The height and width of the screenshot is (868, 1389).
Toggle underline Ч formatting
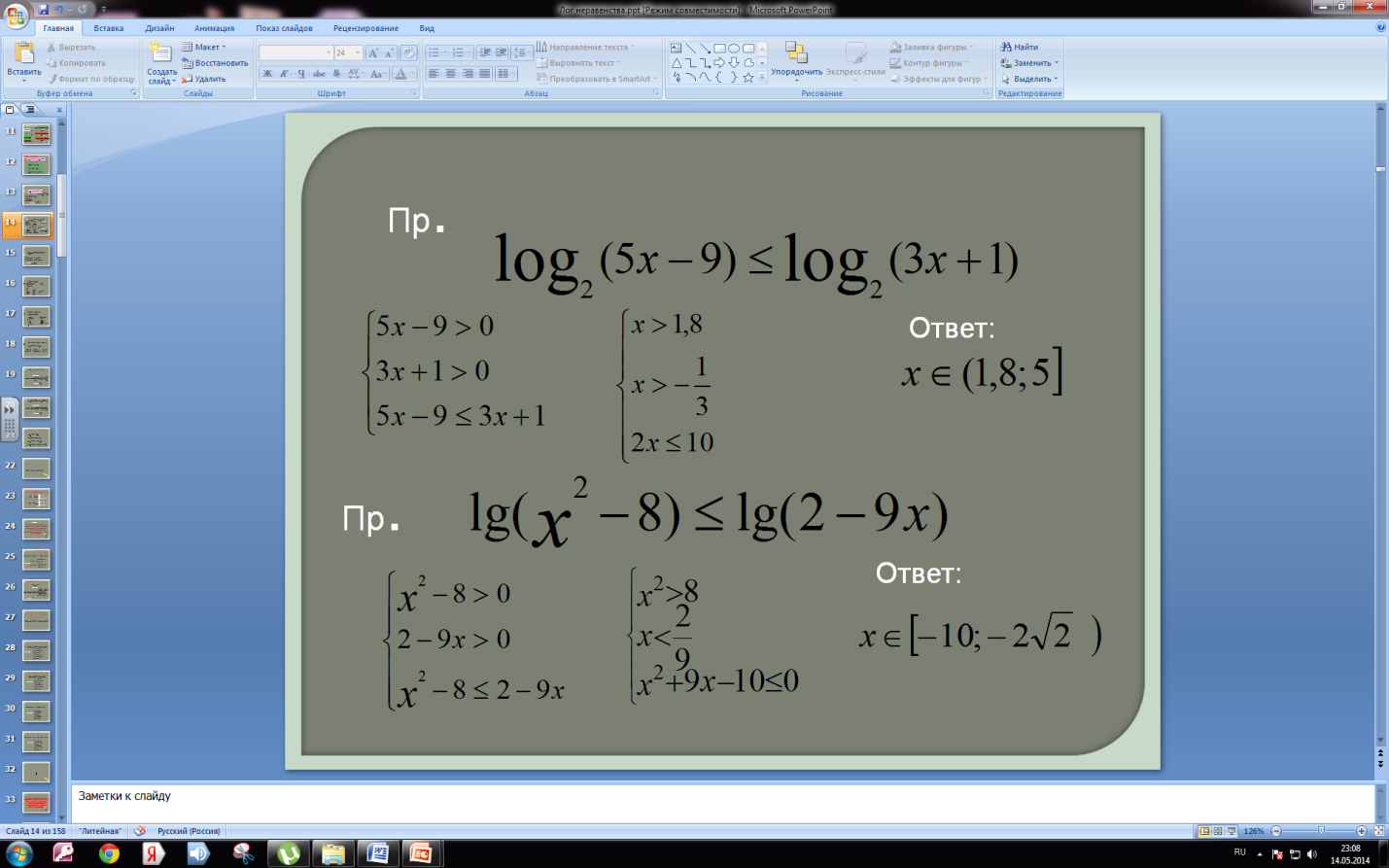(x=301, y=74)
